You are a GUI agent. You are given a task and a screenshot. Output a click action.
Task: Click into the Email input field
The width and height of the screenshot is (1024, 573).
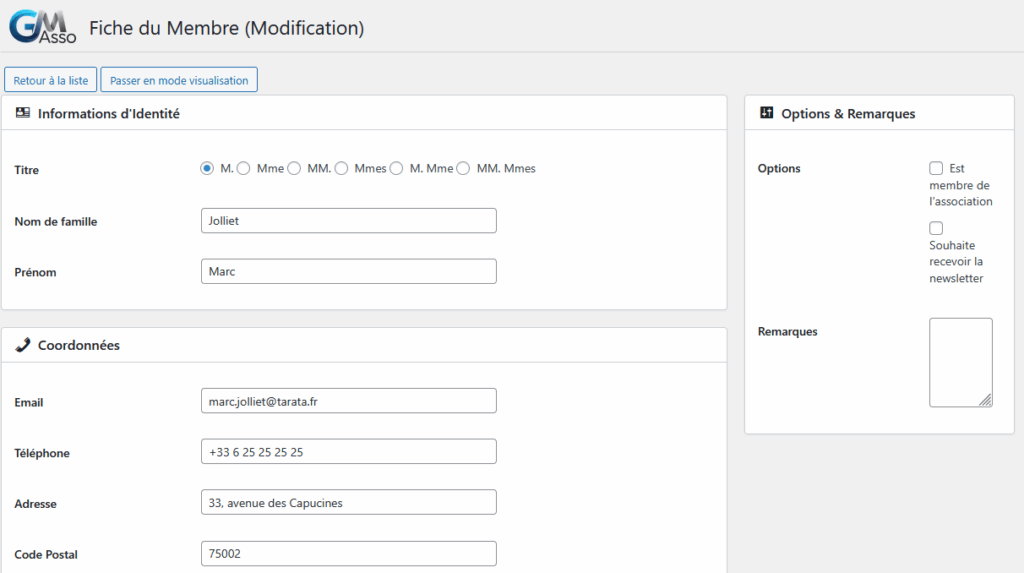(x=348, y=401)
